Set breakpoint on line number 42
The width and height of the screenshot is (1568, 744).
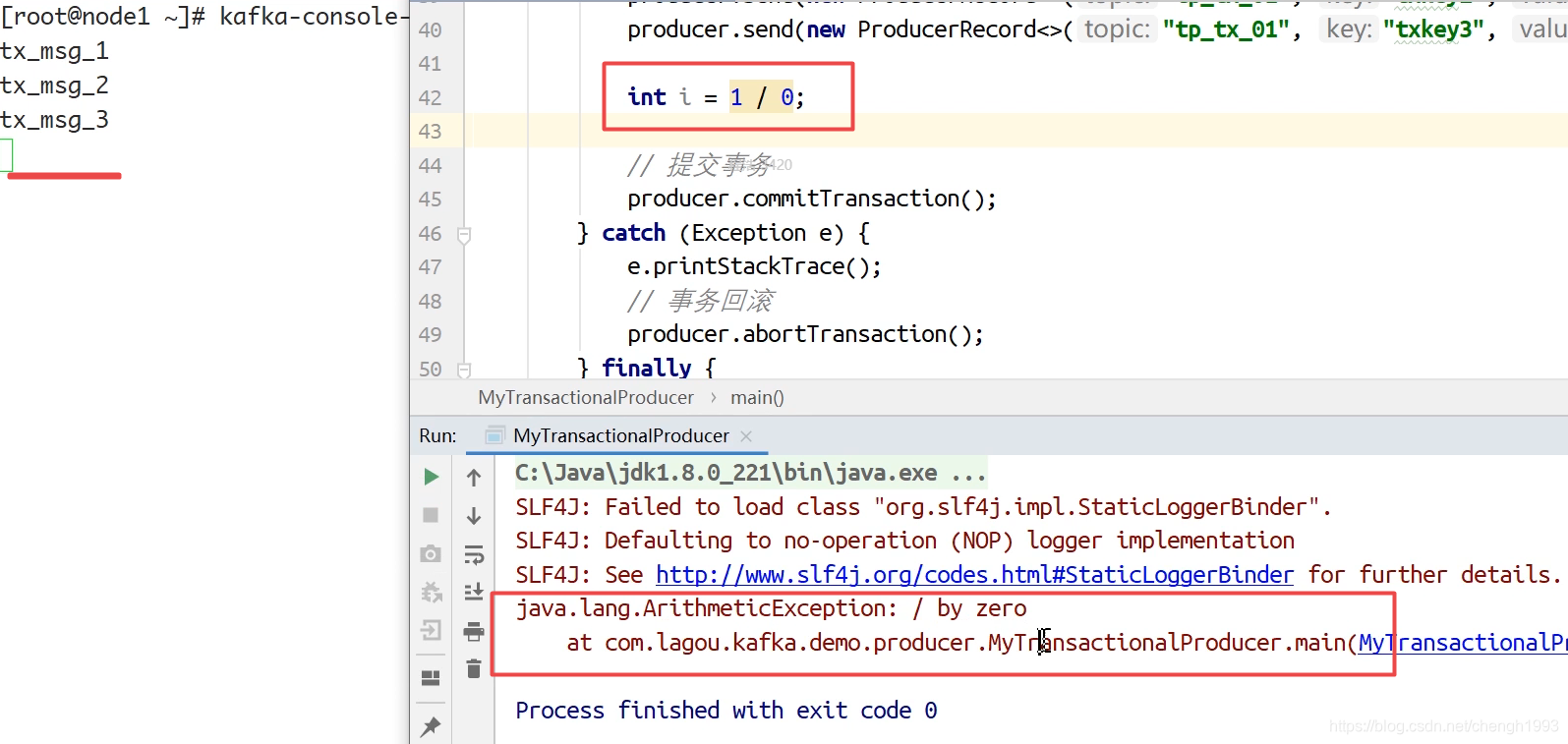(x=430, y=97)
